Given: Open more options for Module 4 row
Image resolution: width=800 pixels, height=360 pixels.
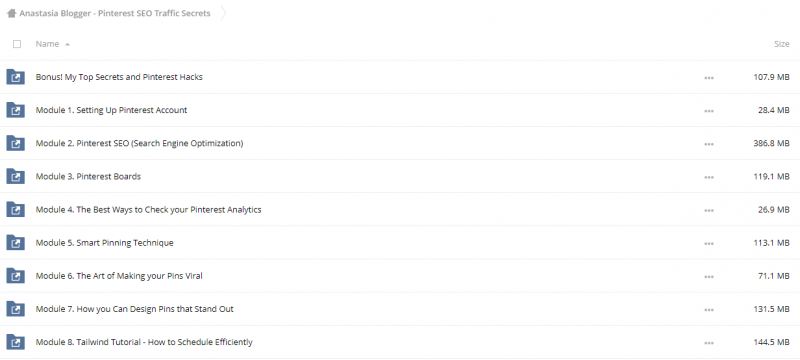Looking at the screenshot, I should coord(709,210).
